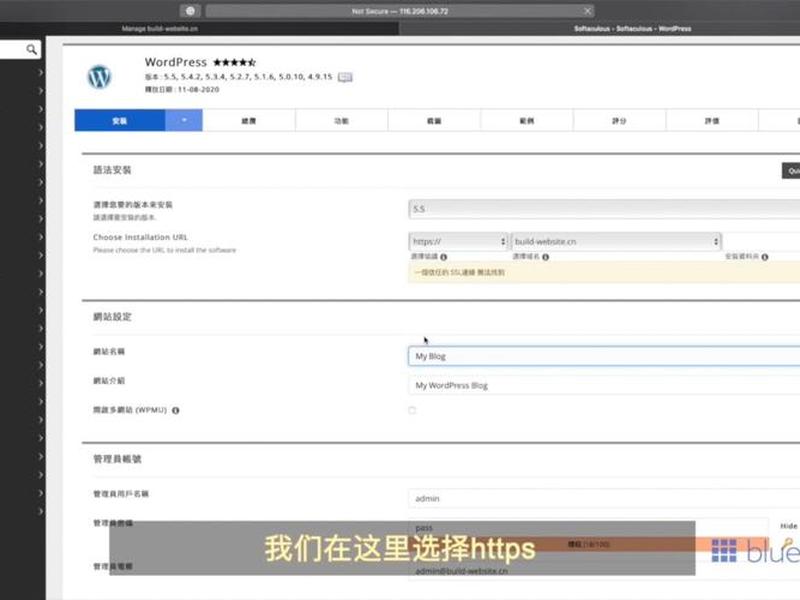Open the dropdown arrow next to the blue 安裝 tab
The width and height of the screenshot is (800, 600).
coord(184,120)
